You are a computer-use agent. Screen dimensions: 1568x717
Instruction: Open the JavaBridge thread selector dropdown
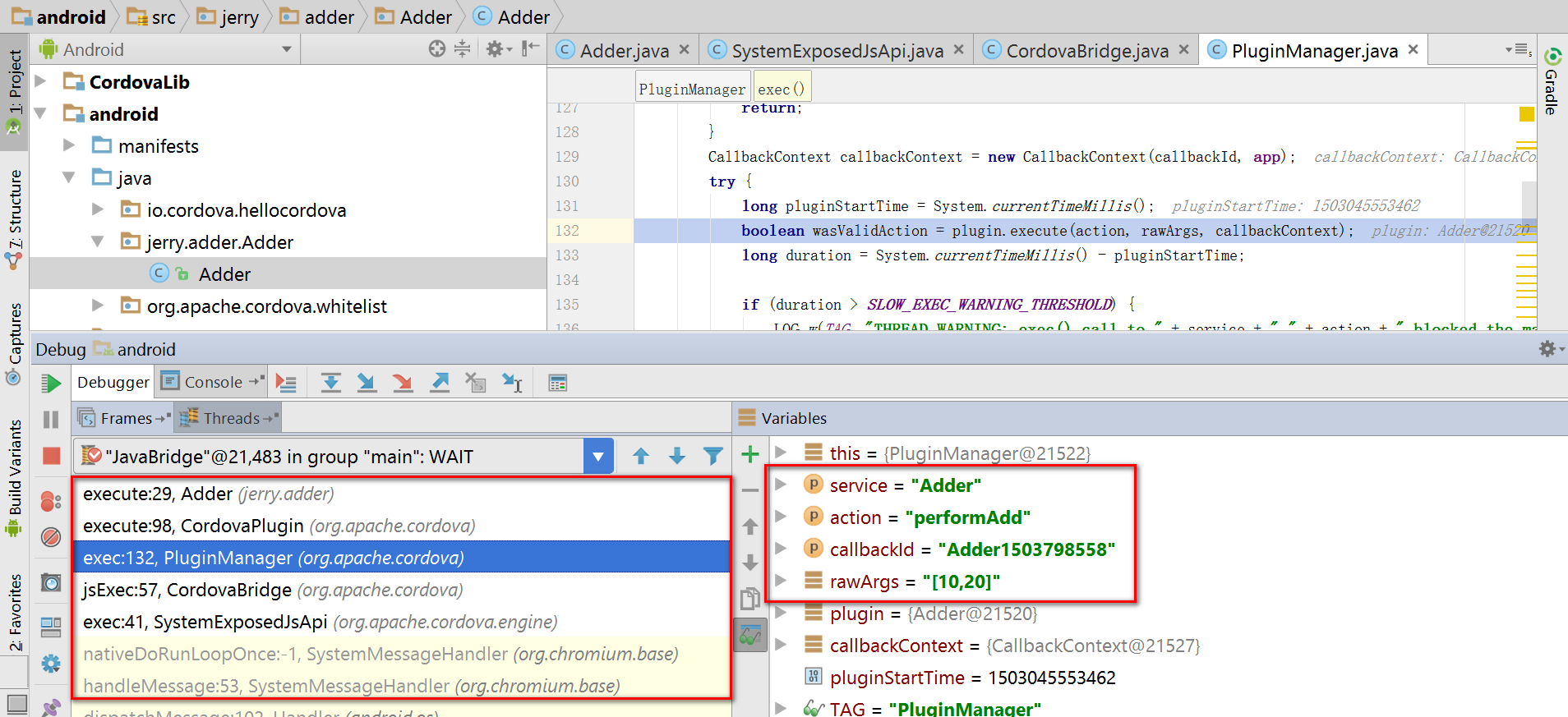coord(598,456)
